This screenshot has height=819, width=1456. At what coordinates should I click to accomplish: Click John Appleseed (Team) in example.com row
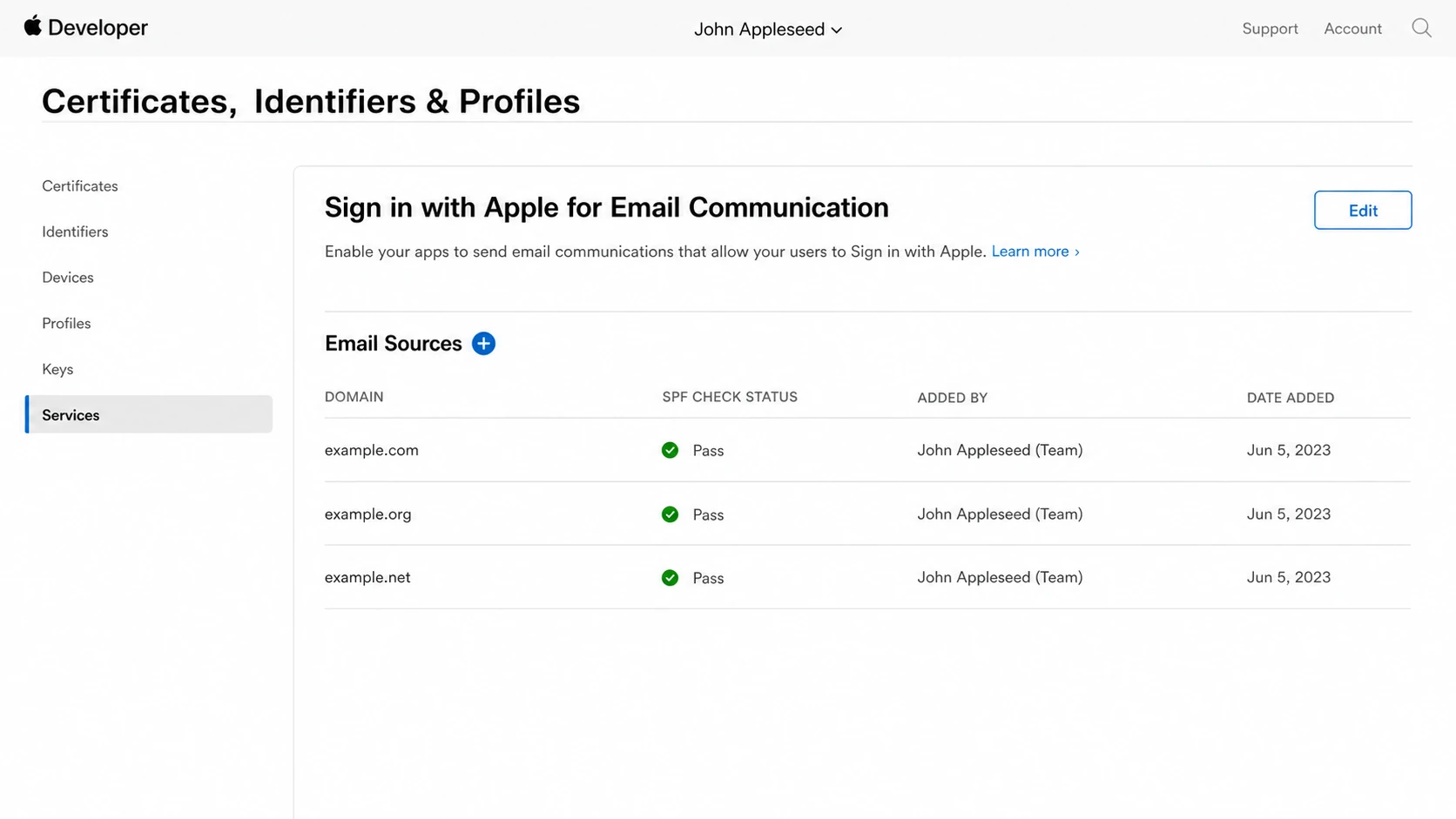[x=1000, y=450]
